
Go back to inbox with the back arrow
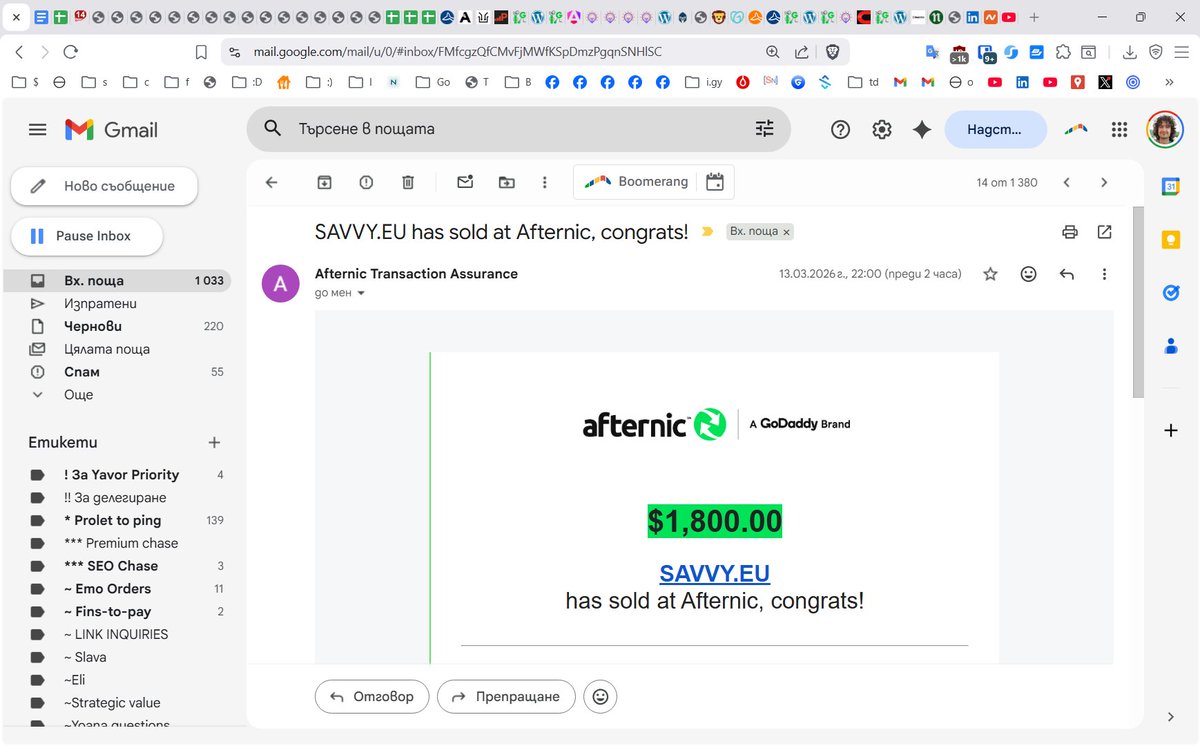coord(271,182)
